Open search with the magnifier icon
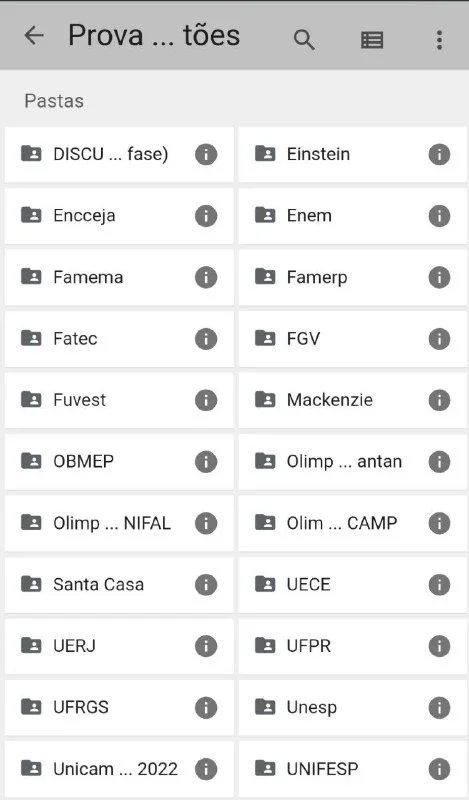 tap(304, 39)
